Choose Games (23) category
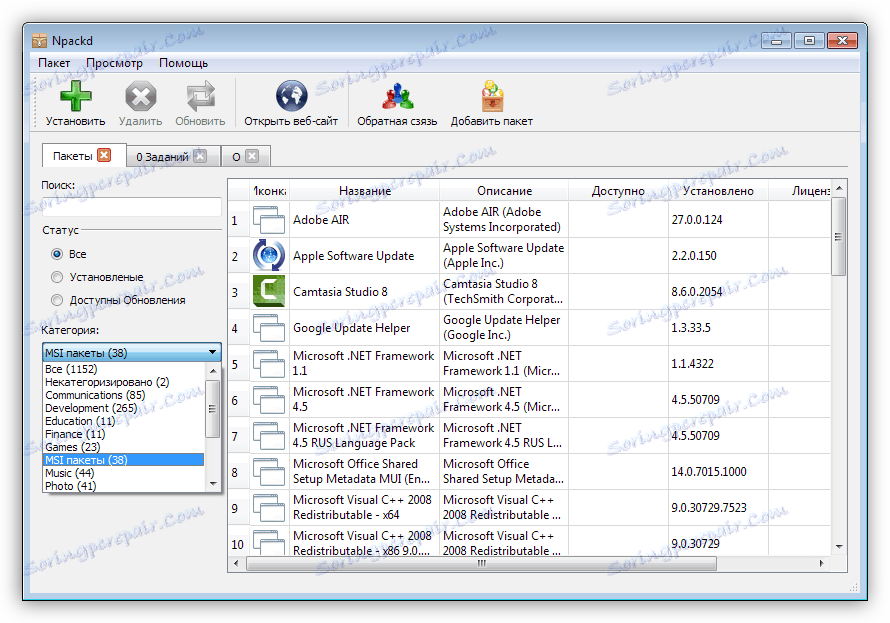 click(124, 447)
